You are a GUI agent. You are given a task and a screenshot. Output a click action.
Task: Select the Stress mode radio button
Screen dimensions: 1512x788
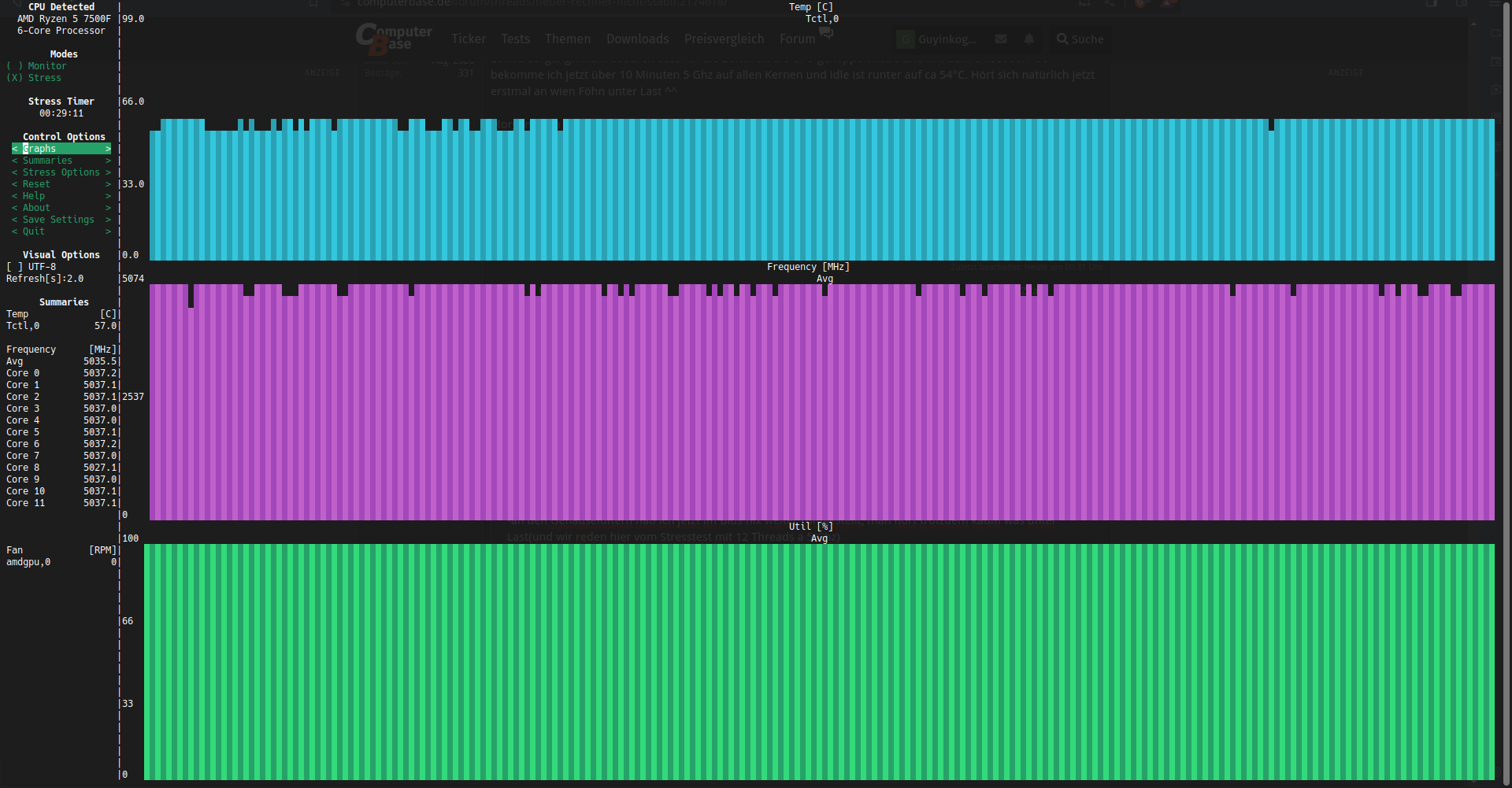(34, 78)
